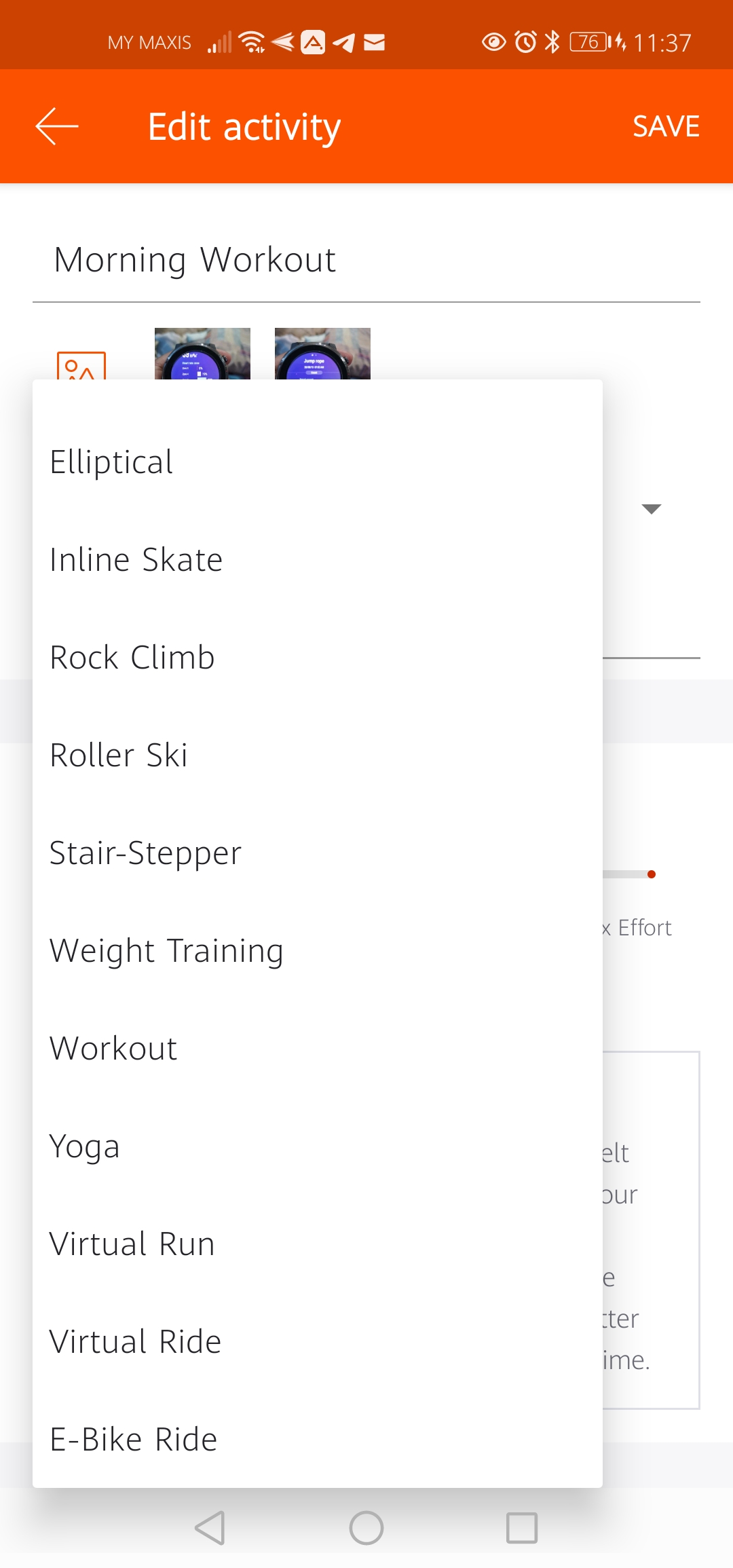
Task: Select Weight Training option
Action: pyautogui.click(x=318, y=951)
